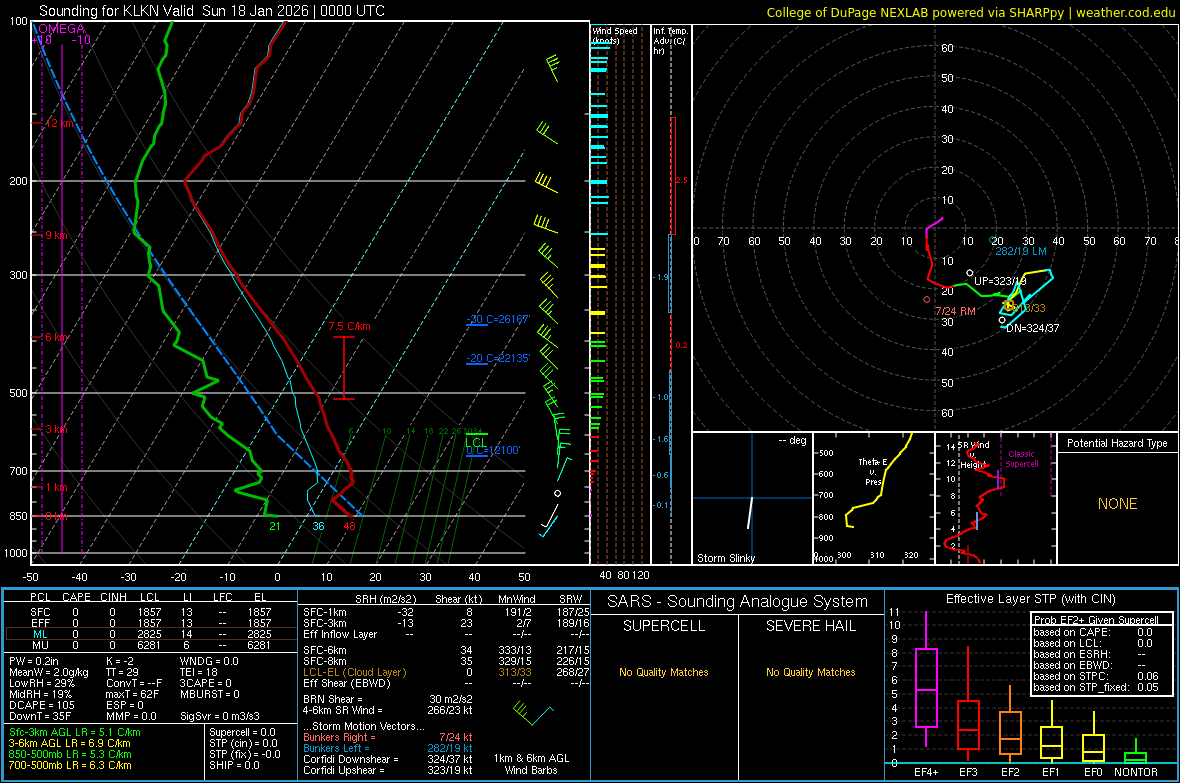
Task: Click the 'Theta-E v. Pres' inset label
Action: 872,472
